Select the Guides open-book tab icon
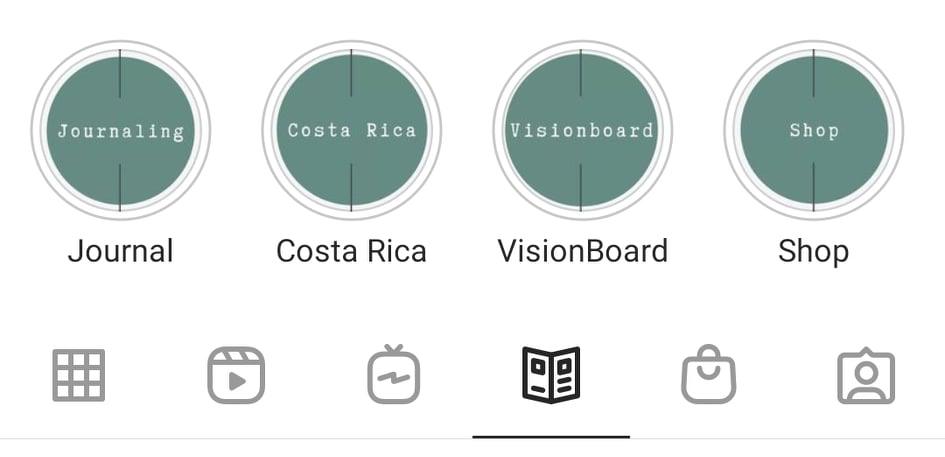Image resolution: width=945 pixels, height=457 pixels. pyautogui.click(x=551, y=375)
